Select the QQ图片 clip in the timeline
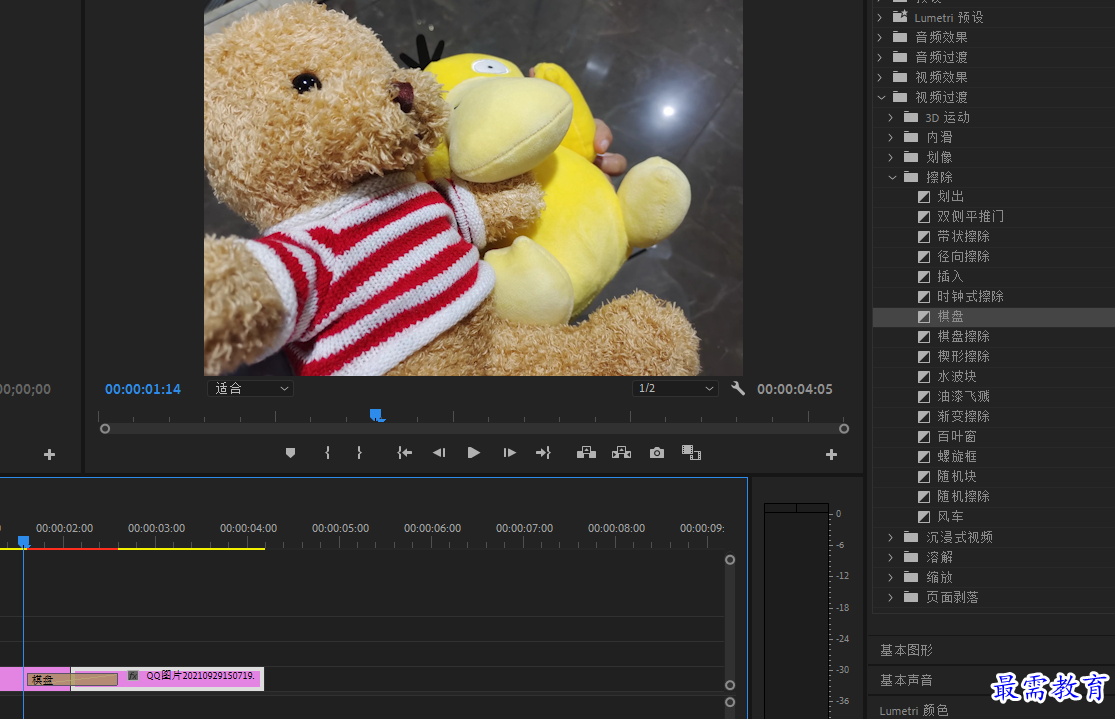Screen dimensions: 1115x719 click(x=168, y=678)
